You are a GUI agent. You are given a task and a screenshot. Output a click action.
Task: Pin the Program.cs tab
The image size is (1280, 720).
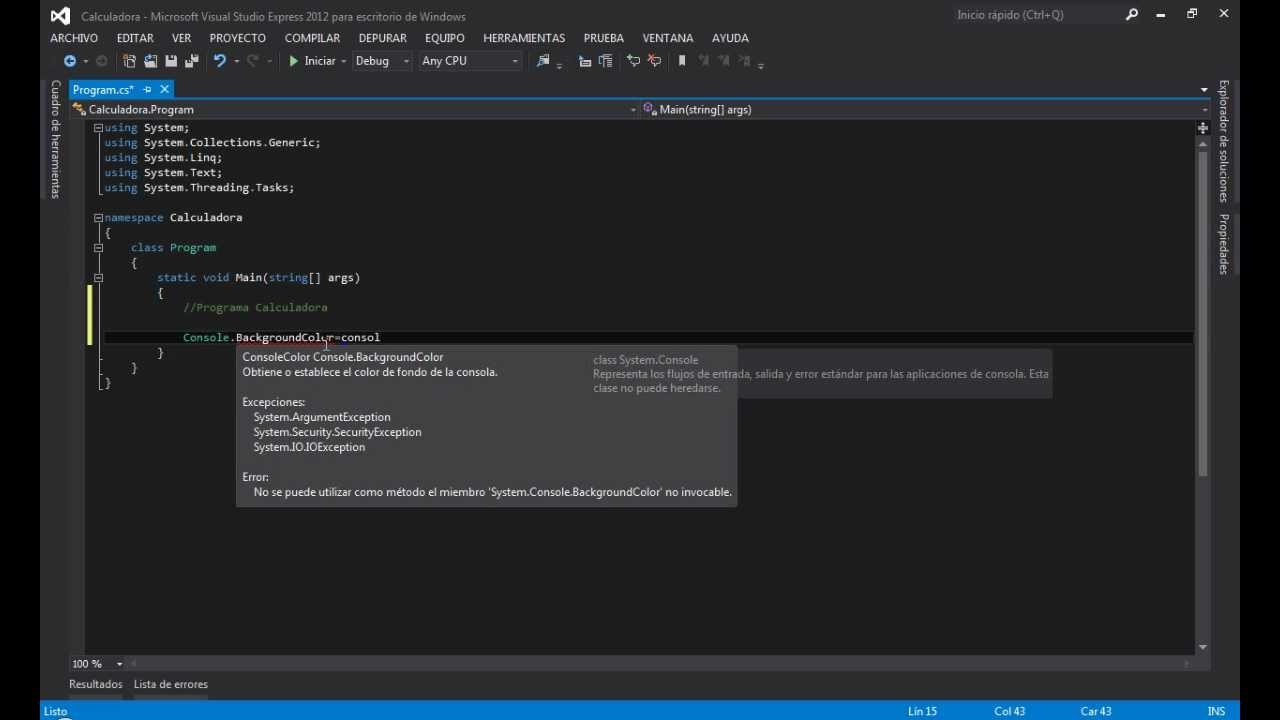point(147,90)
